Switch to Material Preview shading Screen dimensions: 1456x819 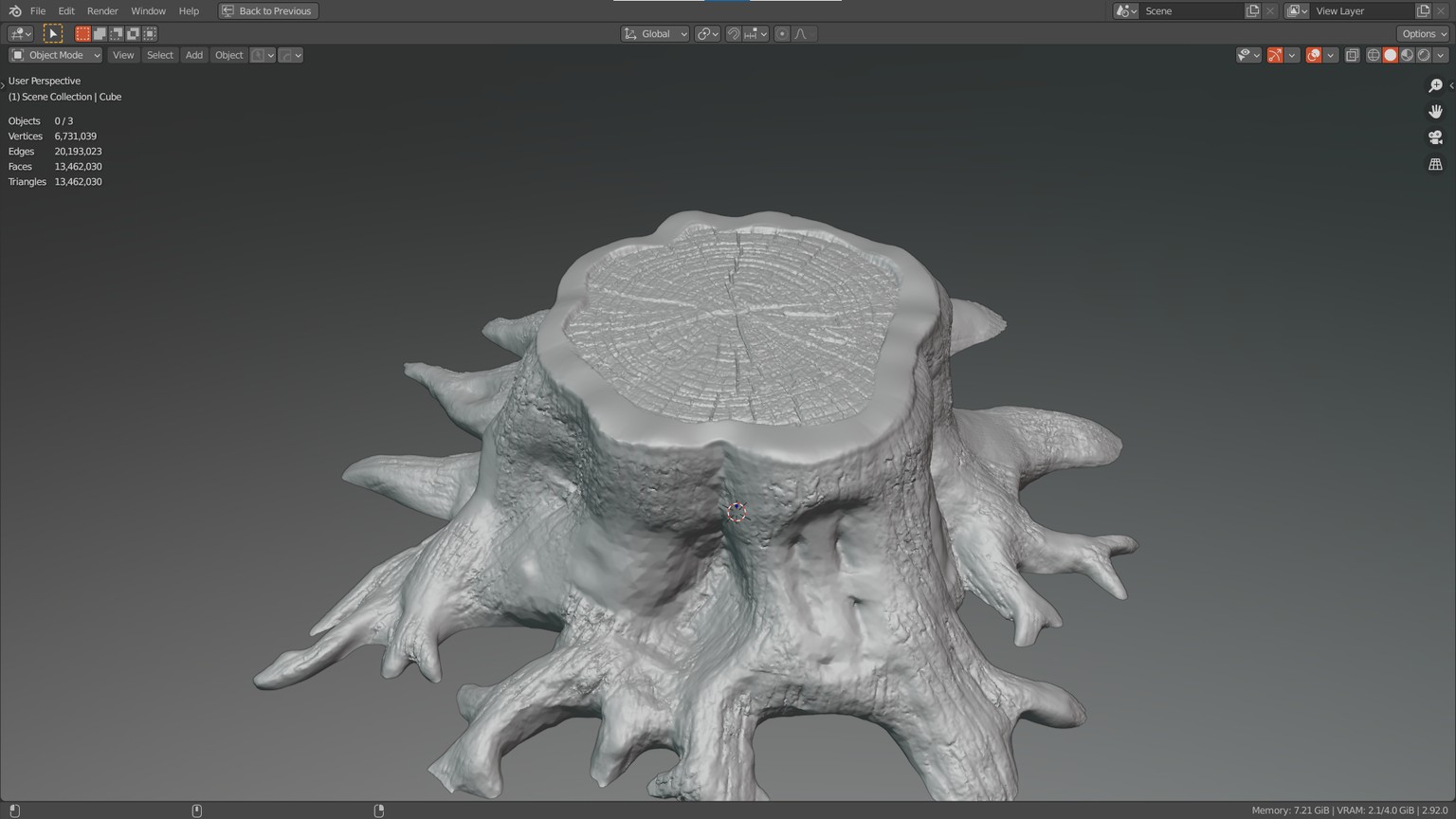(1408, 55)
